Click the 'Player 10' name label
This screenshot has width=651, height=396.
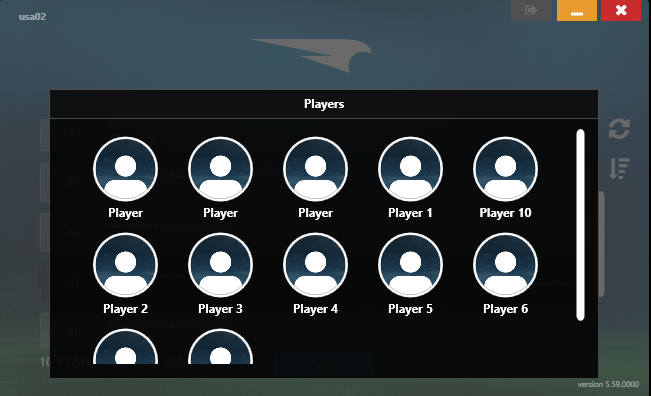pyautogui.click(x=505, y=213)
